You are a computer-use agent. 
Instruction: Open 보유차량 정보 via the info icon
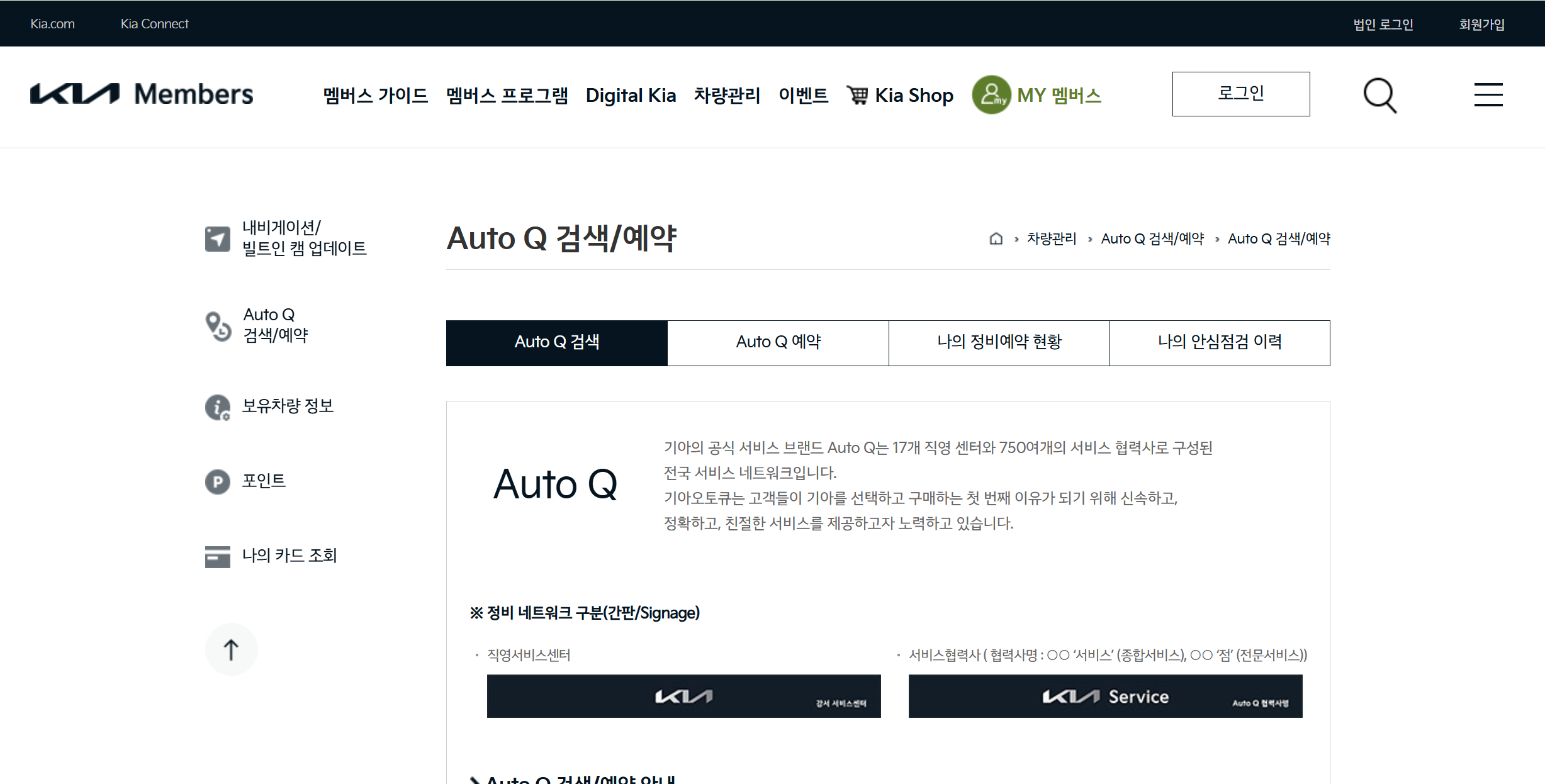(x=217, y=407)
